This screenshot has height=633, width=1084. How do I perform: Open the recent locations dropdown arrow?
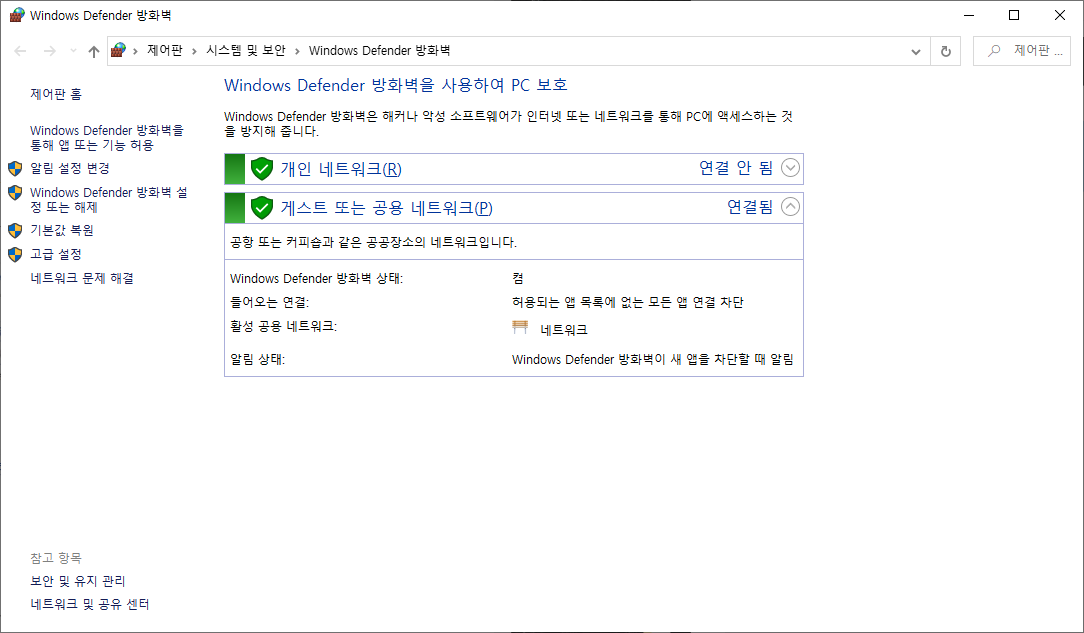tap(73, 51)
